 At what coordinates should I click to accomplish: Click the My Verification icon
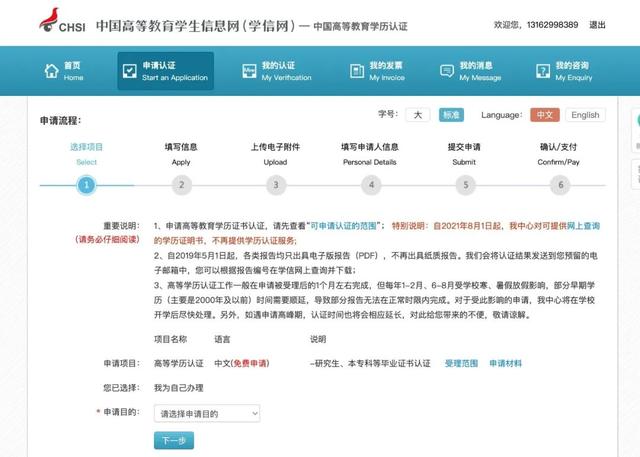249,71
